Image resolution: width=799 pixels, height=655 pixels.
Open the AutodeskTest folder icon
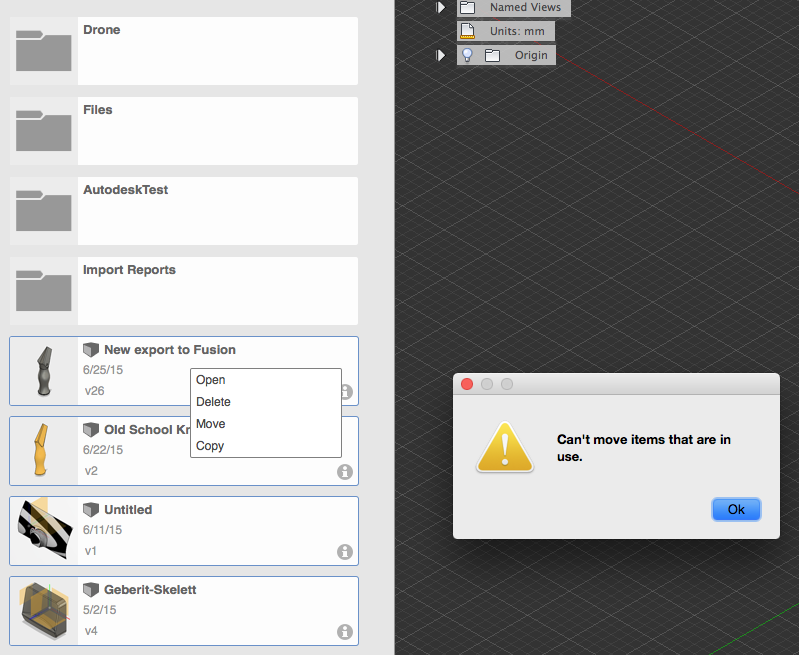[43, 211]
